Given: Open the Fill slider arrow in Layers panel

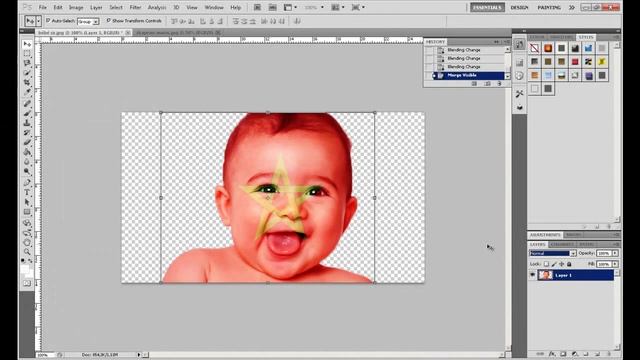Looking at the screenshot, I should click(x=615, y=264).
